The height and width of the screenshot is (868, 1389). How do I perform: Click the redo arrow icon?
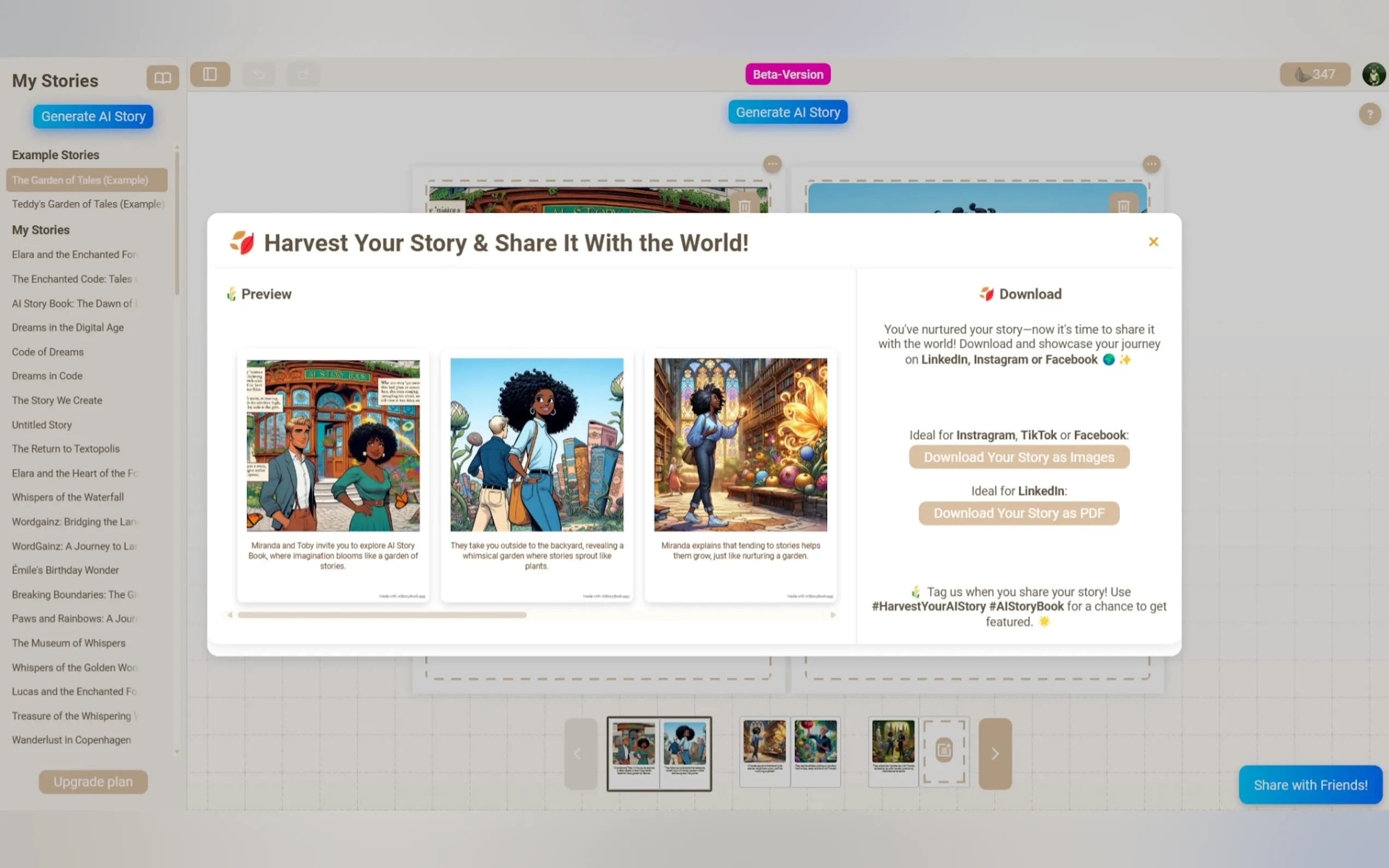pyautogui.click(x=303, y=75)
